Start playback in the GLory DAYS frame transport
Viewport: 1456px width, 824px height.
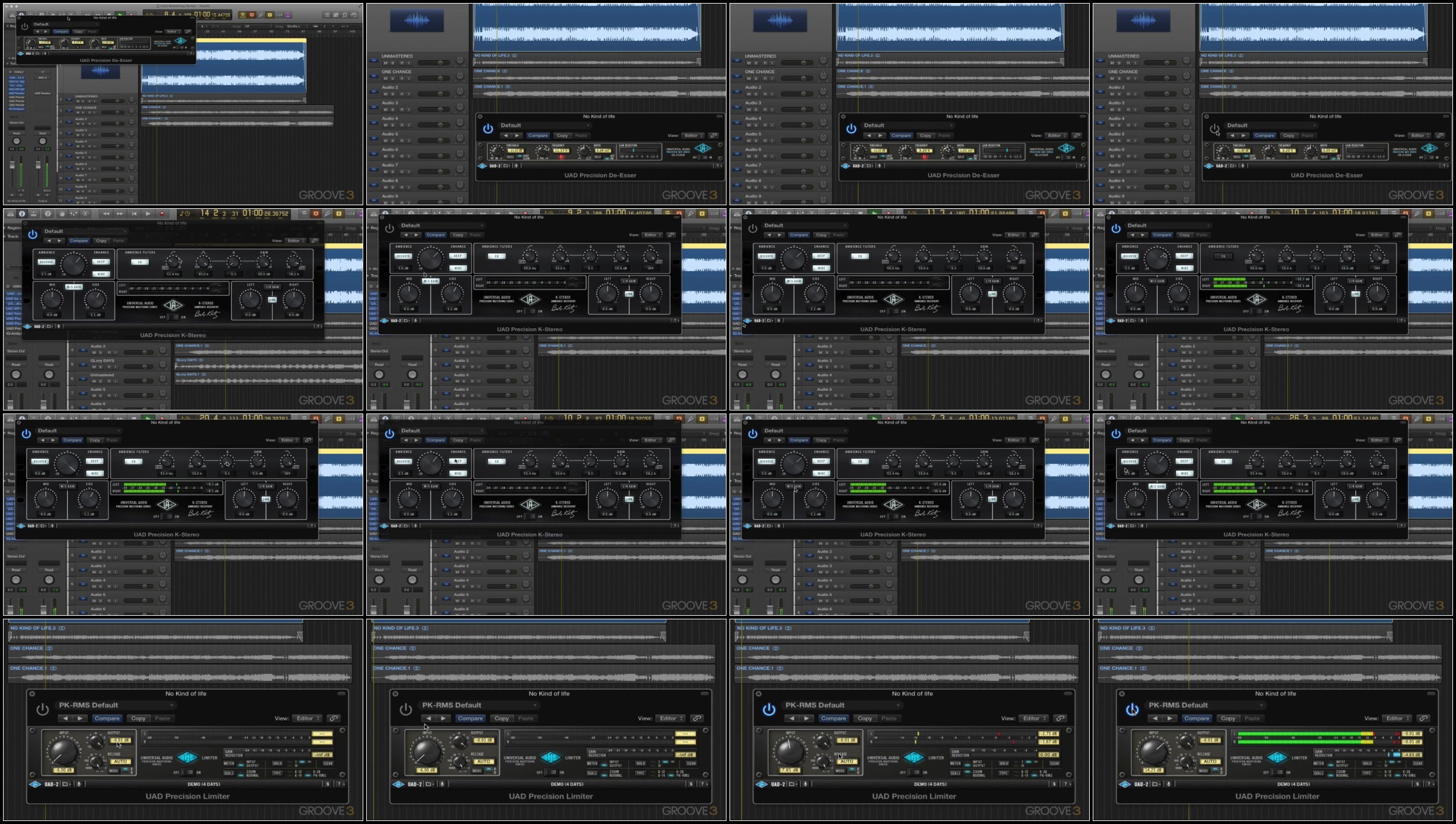click(148, 214)
